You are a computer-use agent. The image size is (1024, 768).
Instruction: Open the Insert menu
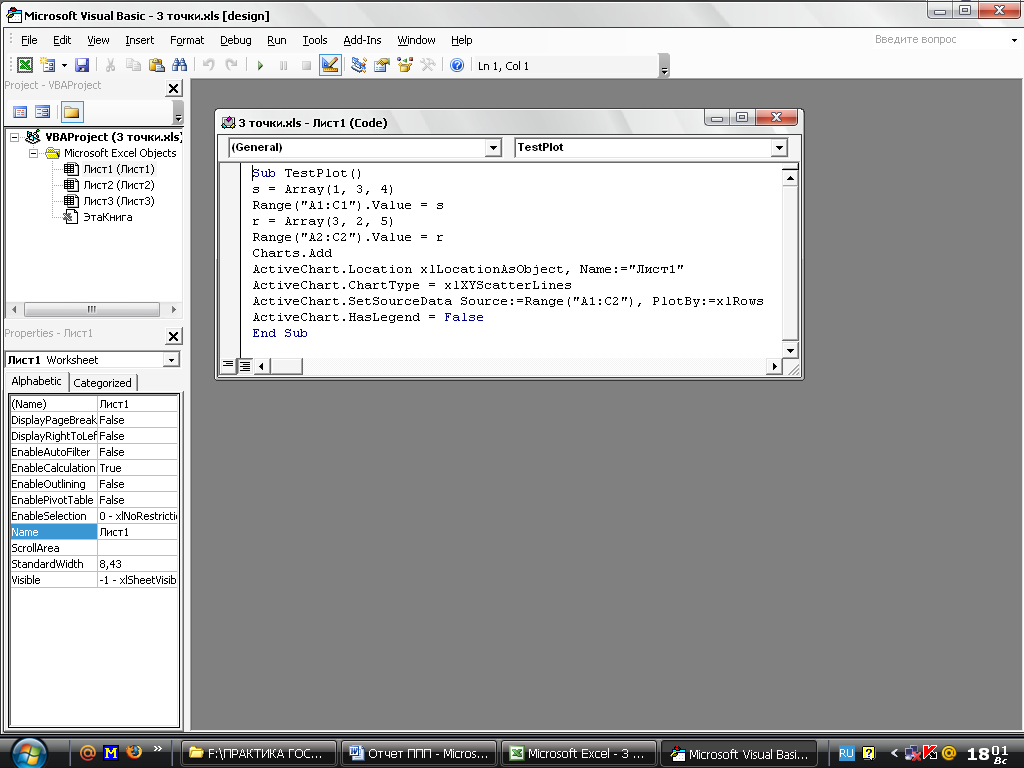click(x=140, y=40)
